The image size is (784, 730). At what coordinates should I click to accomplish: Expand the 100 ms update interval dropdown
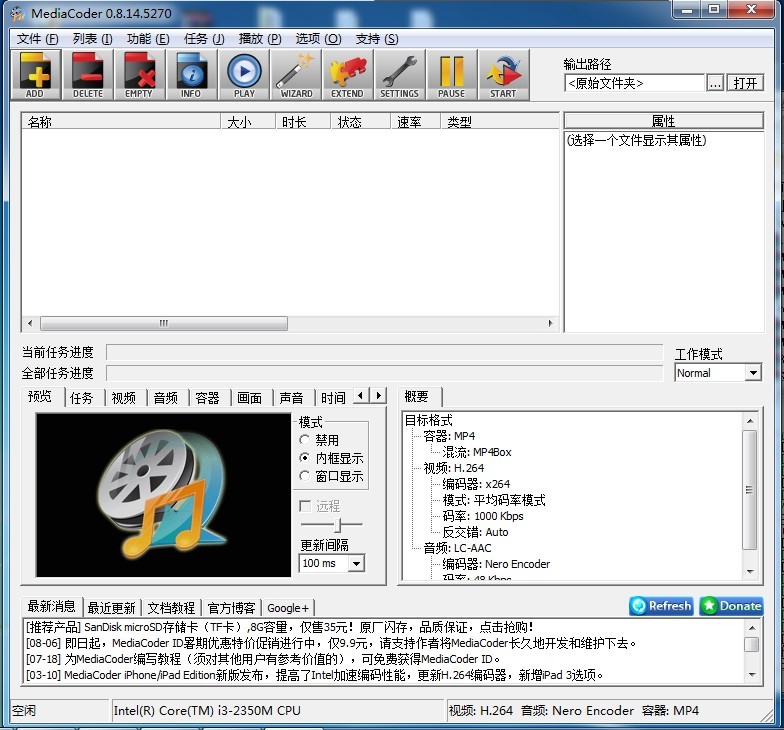355,564
